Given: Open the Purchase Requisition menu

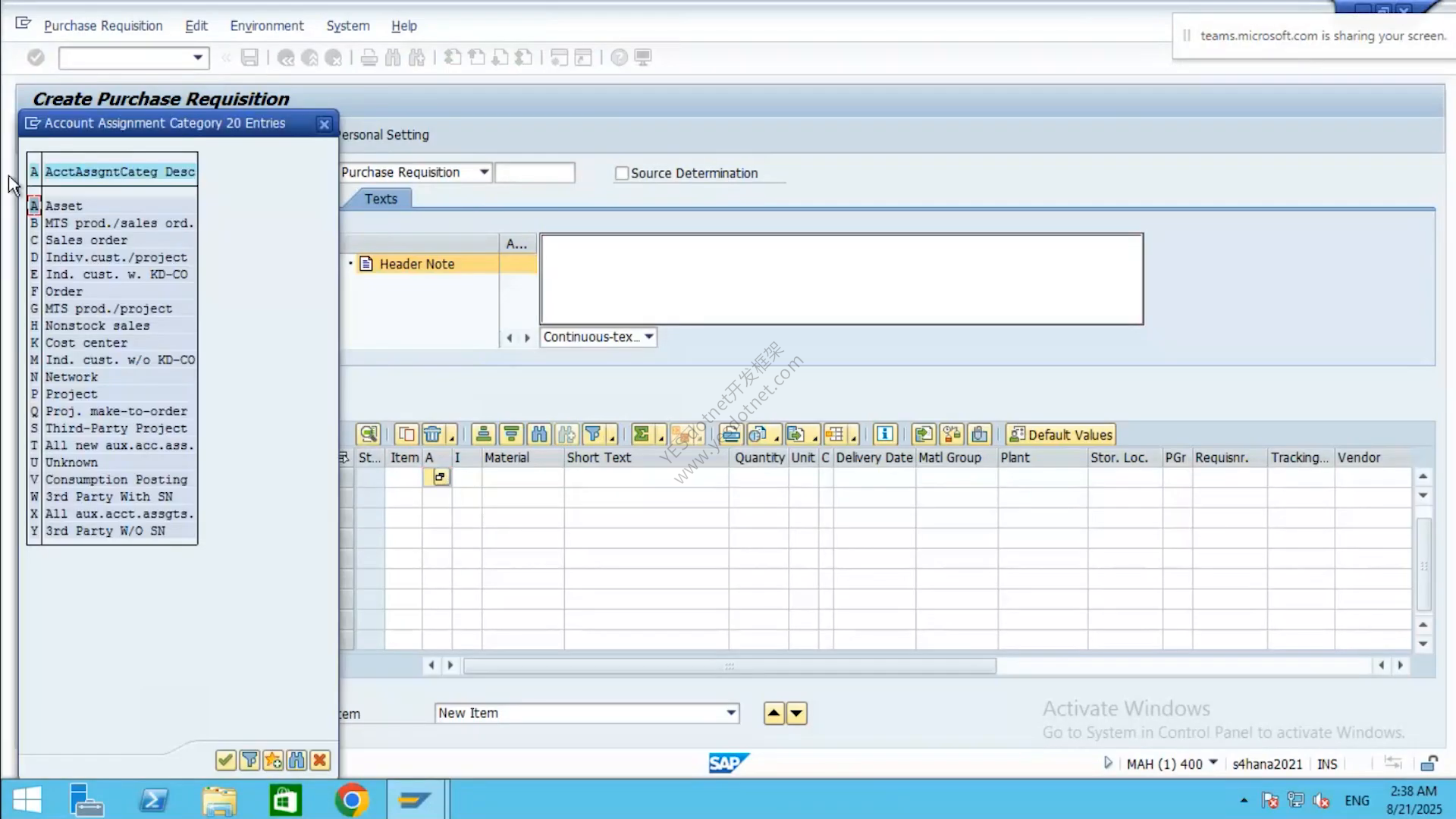Looking at the screenshot, I should (103, 26).
